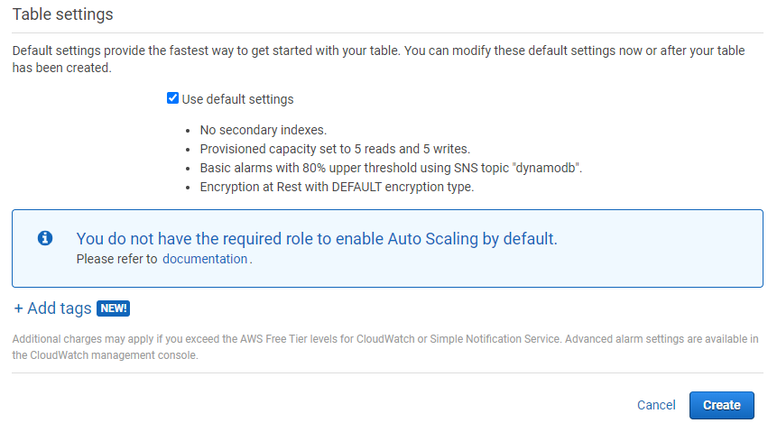Image resolution: width=768 pixels, height=423 pixels.
Task: Click the Auto Scaling role warning message
Action: 316,239
